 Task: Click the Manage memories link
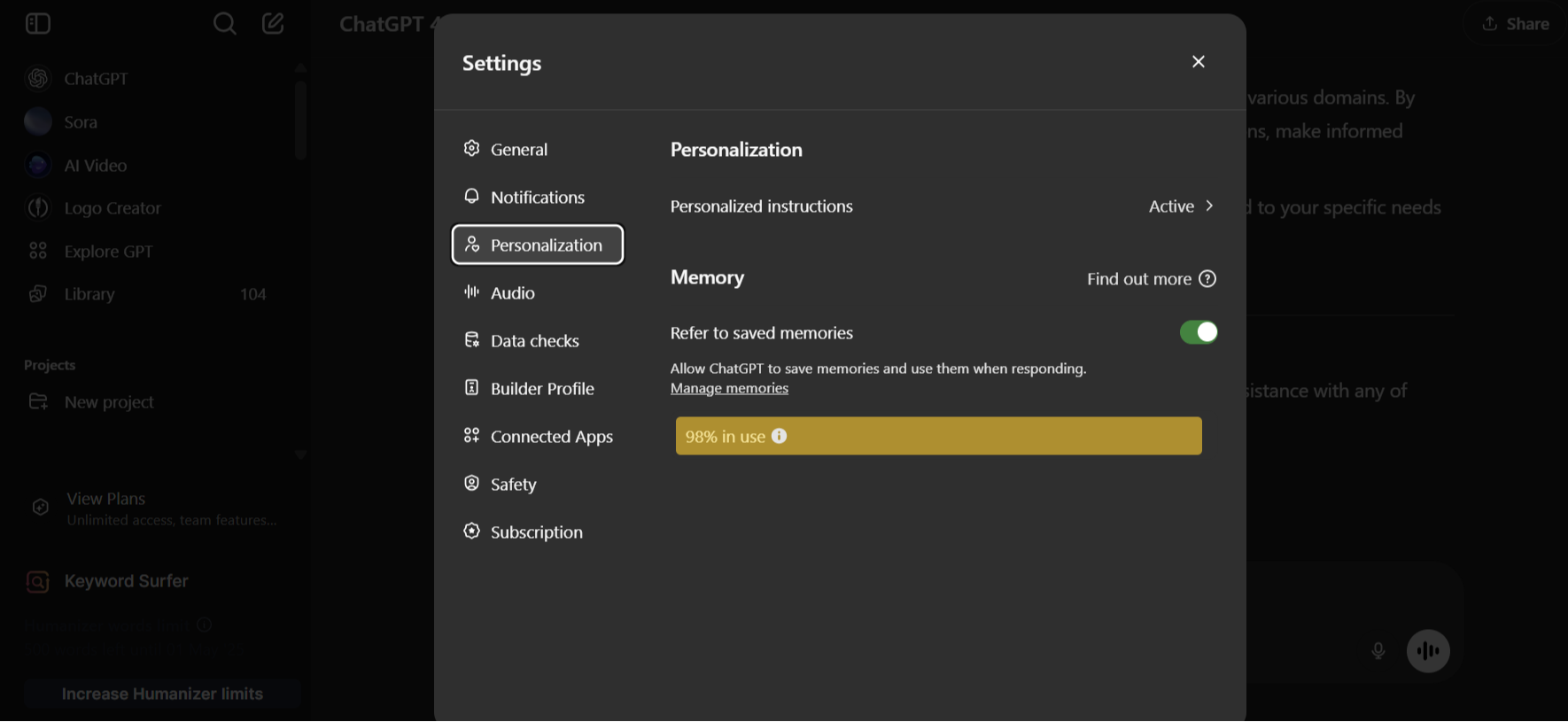click(x=729, y=388)
